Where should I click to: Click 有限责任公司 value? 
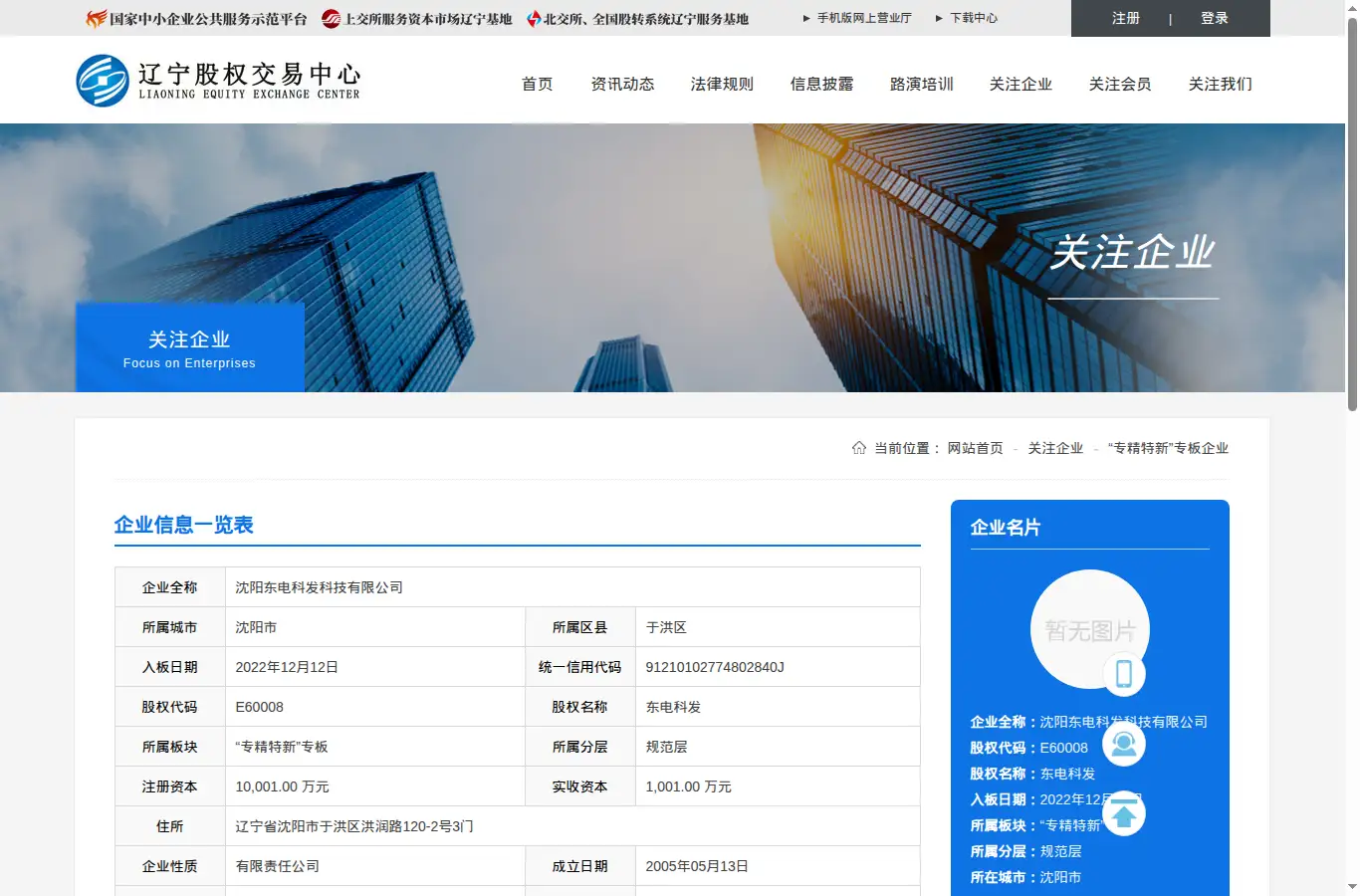click(277, 866)
